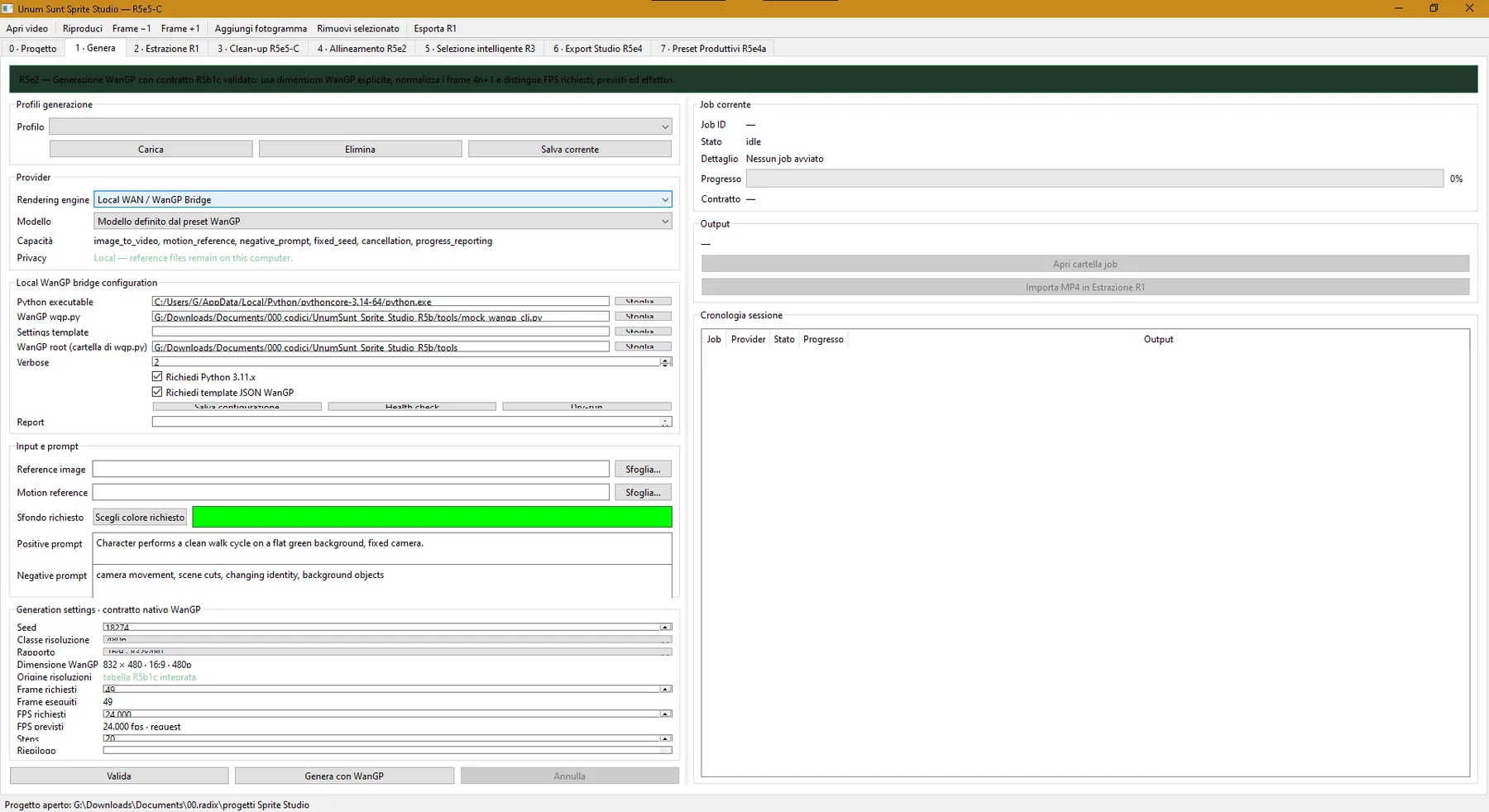Click Genera con WanGP button
The height and width of the screenshot is (812, 1489).
(x=344, y=776)
